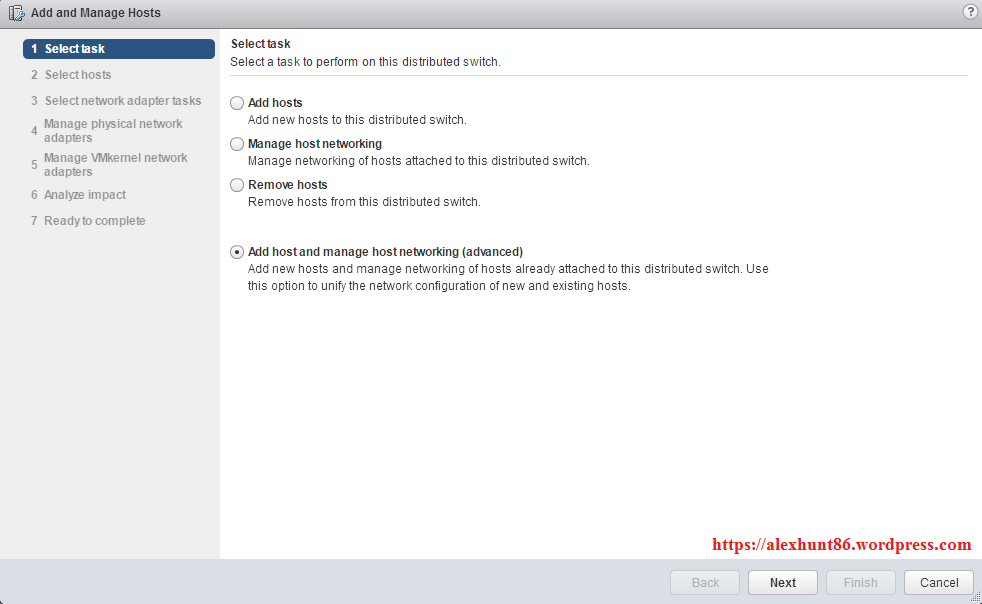Open Manage physical network adapters step
The width and height of the screenshot is (982, 604).
point(113,131)
